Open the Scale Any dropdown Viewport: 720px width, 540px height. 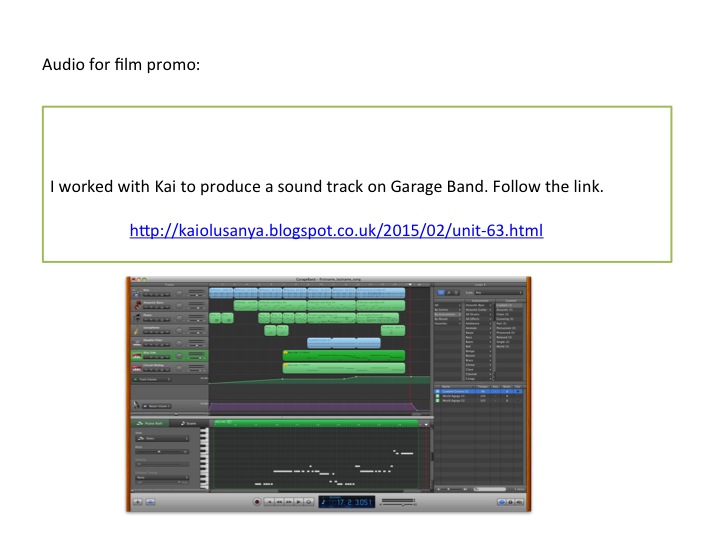[x=499, y=292]
